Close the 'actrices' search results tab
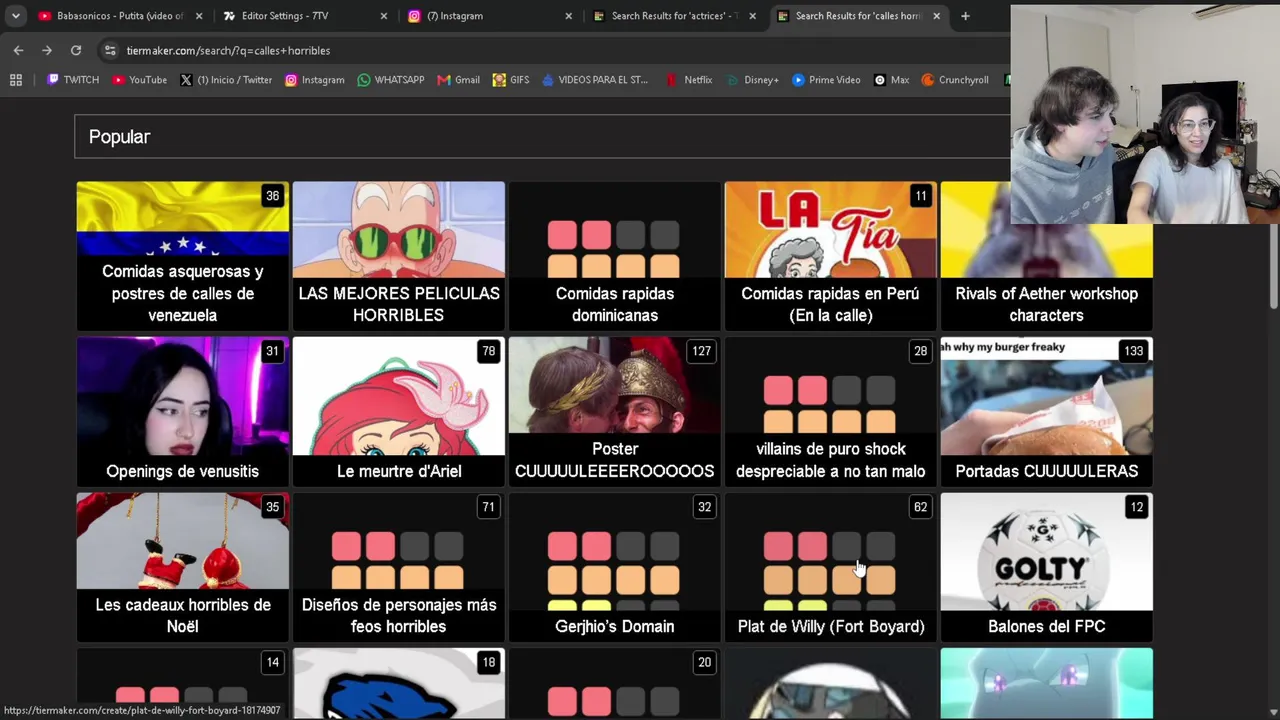The width and height of the screenshot is (1280, 720). 753,16
